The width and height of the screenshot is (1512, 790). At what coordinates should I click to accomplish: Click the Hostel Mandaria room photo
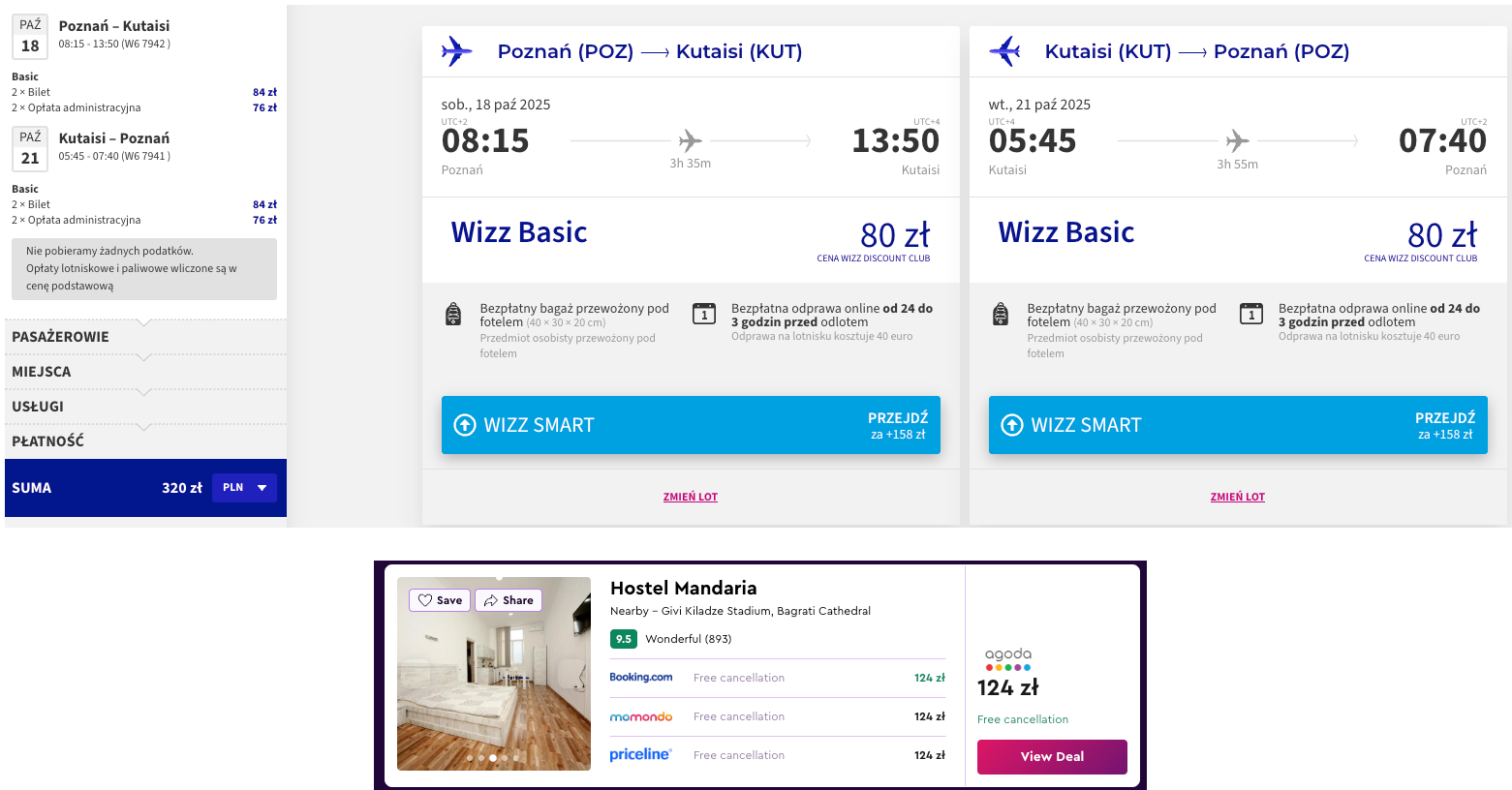click(494, 674)
